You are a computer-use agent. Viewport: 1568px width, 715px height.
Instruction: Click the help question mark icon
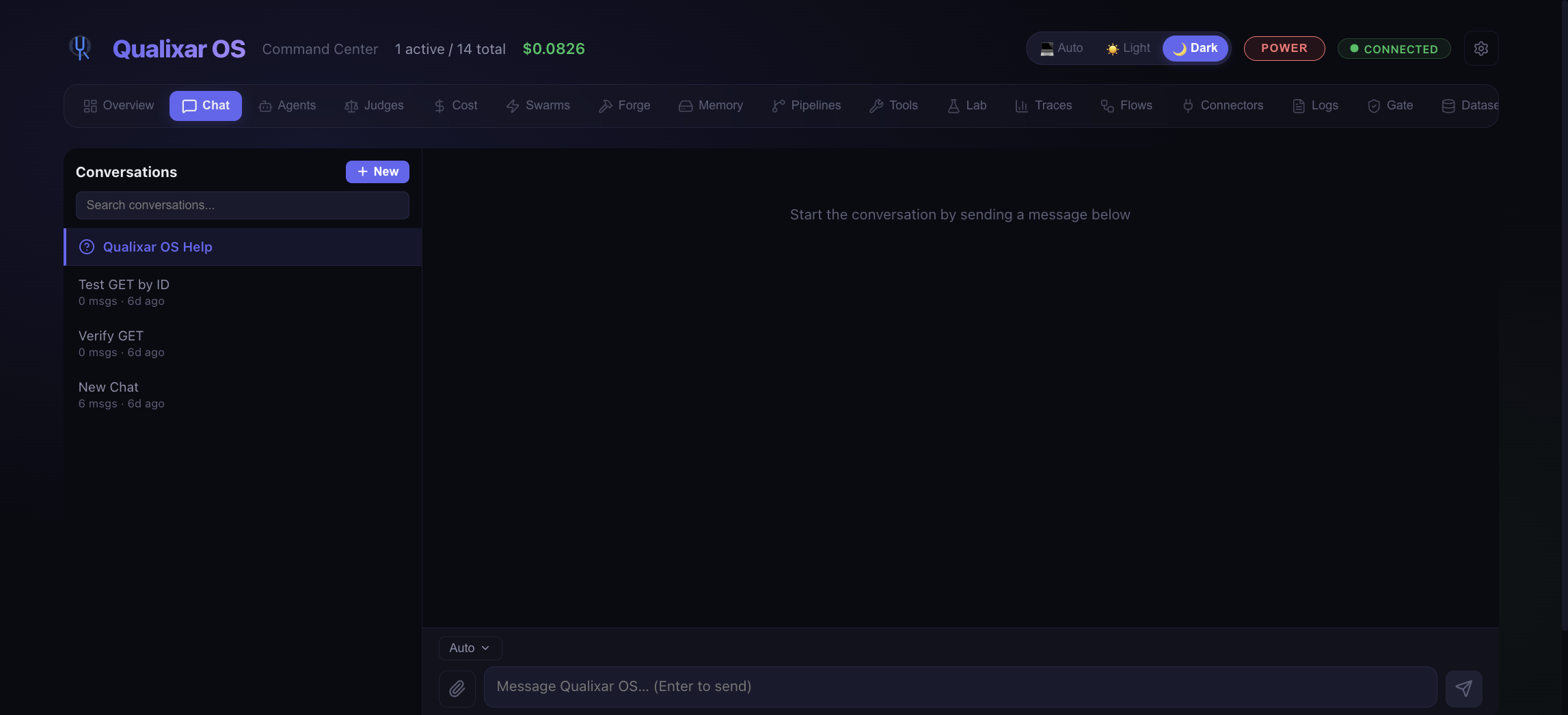[x=87, y=247]
